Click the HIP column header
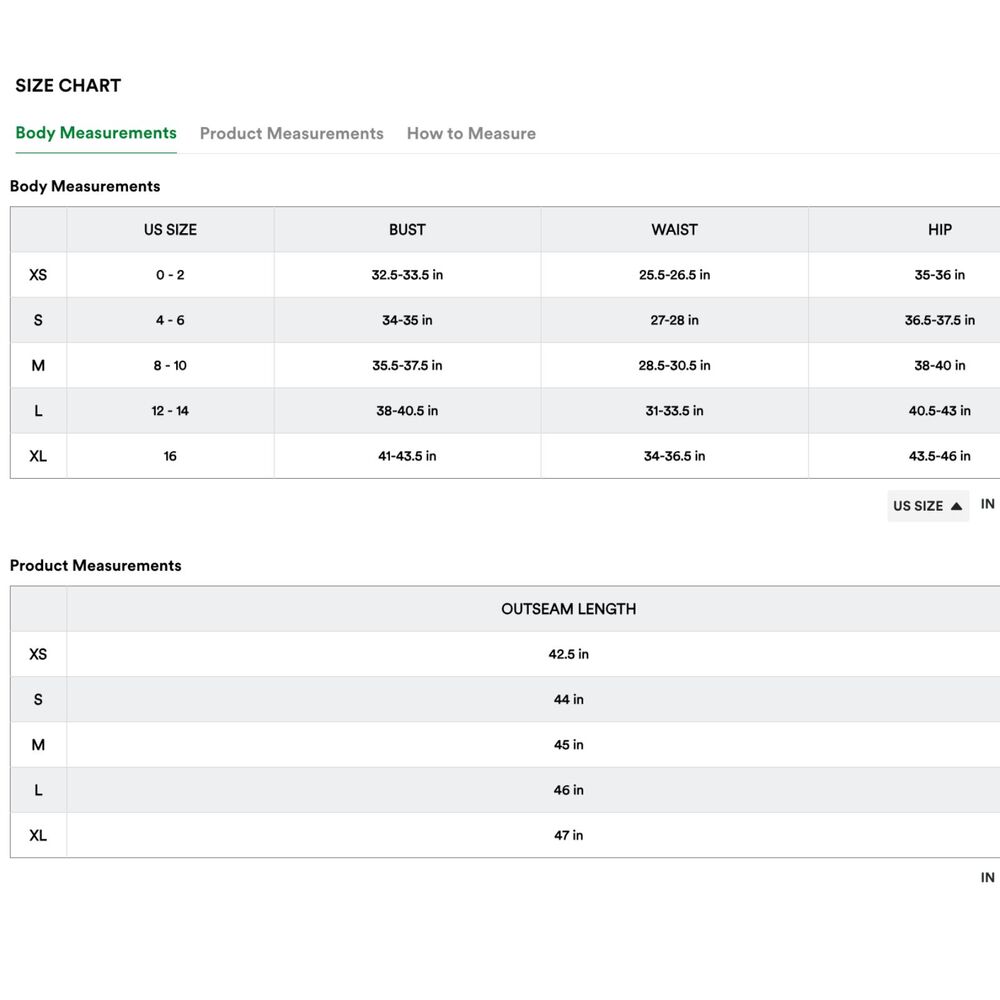Image resolution: width=1000 pixels, height=1000 pixels. [x=939, y=229]
